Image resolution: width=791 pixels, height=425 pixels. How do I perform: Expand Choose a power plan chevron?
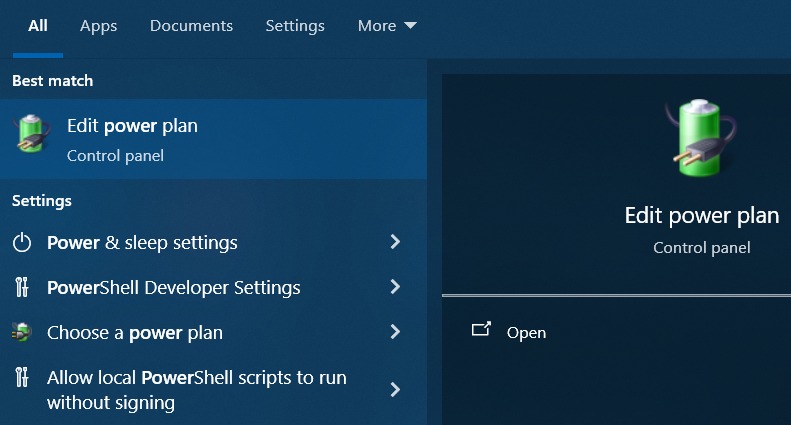pos(396,332)
